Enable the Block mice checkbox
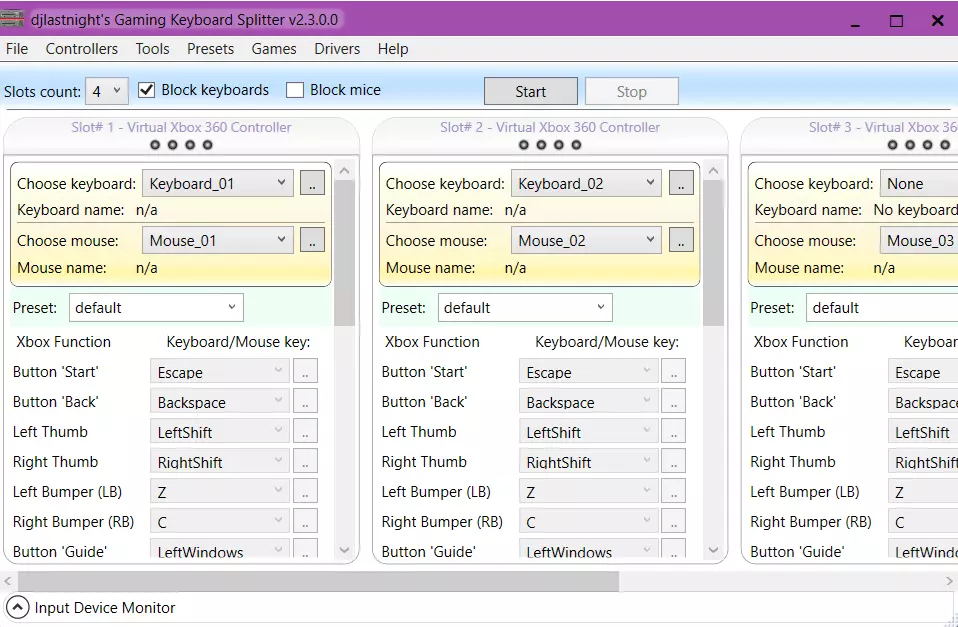958x627 pixels. pyautogui.click(x=295, y=90)
